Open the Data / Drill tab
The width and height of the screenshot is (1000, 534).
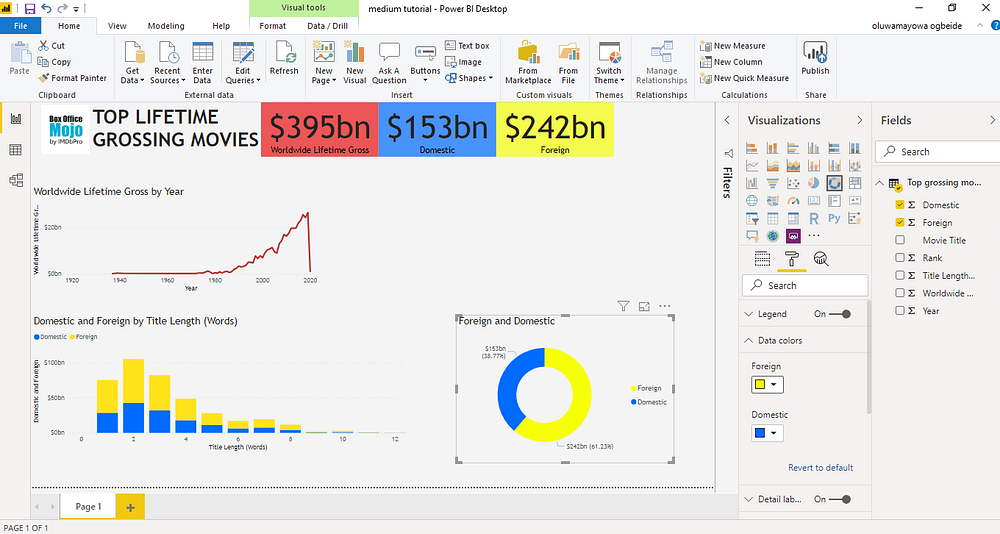327,26
